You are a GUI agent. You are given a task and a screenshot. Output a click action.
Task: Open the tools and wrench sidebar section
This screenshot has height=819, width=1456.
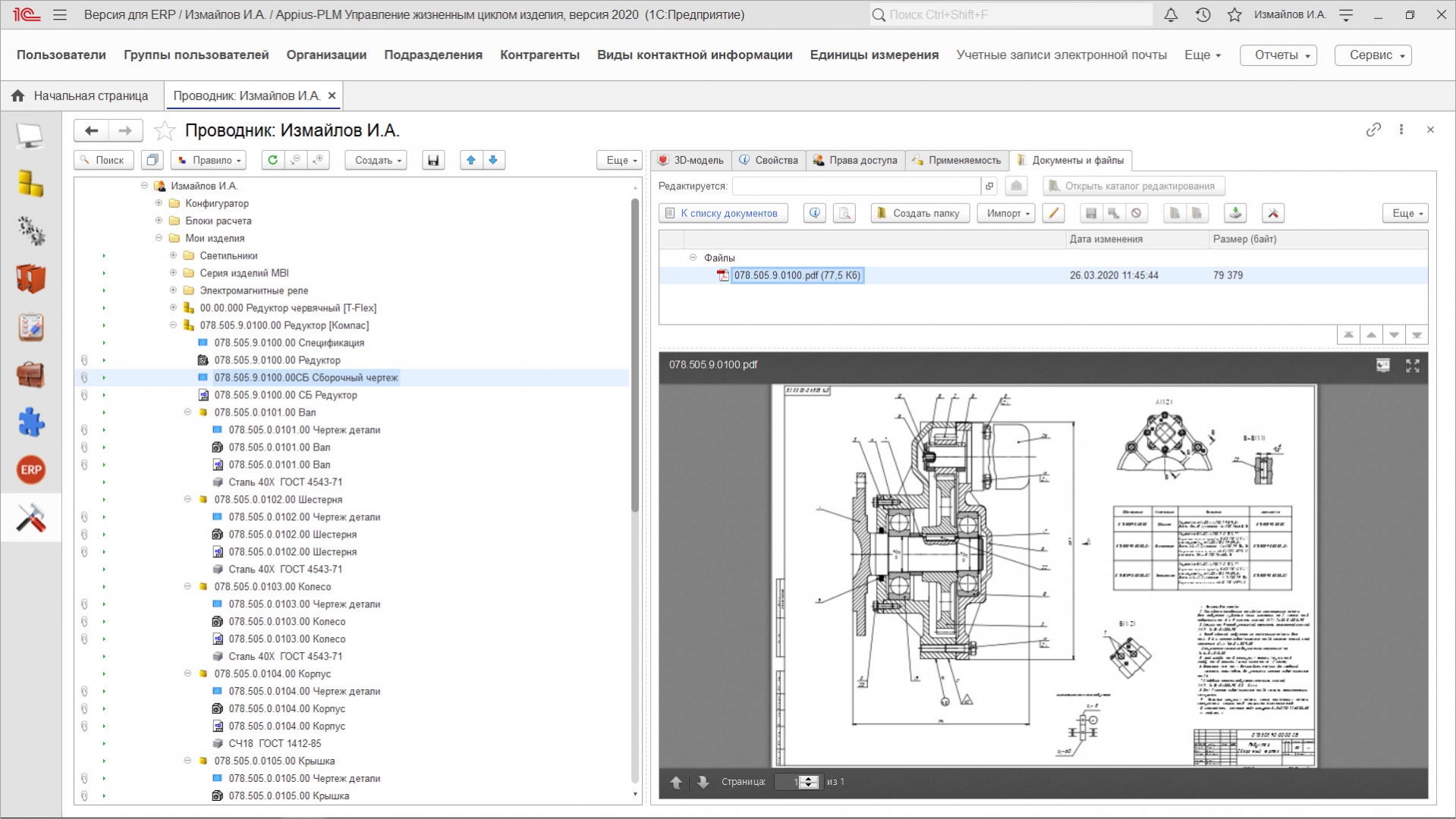pos(30,518)
